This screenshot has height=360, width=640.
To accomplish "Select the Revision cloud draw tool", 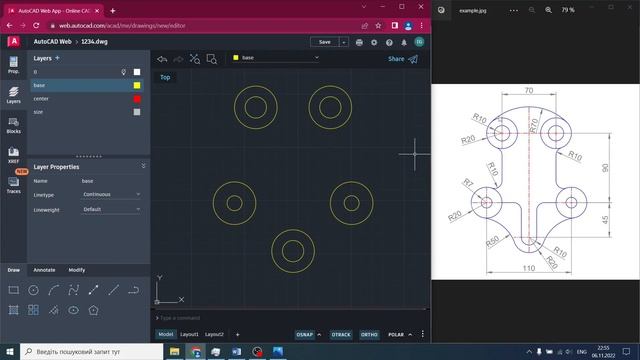I will [x=133, y=290].
